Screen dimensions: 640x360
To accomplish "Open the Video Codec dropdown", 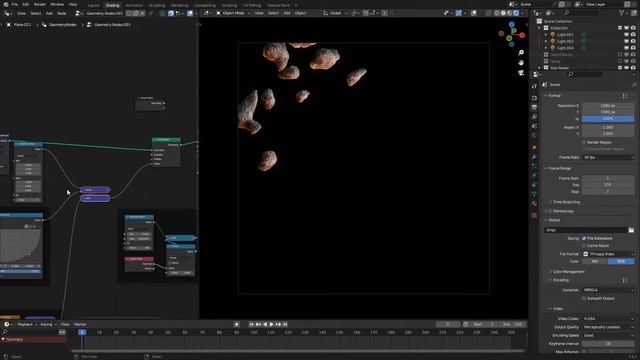I will [608, 319].
